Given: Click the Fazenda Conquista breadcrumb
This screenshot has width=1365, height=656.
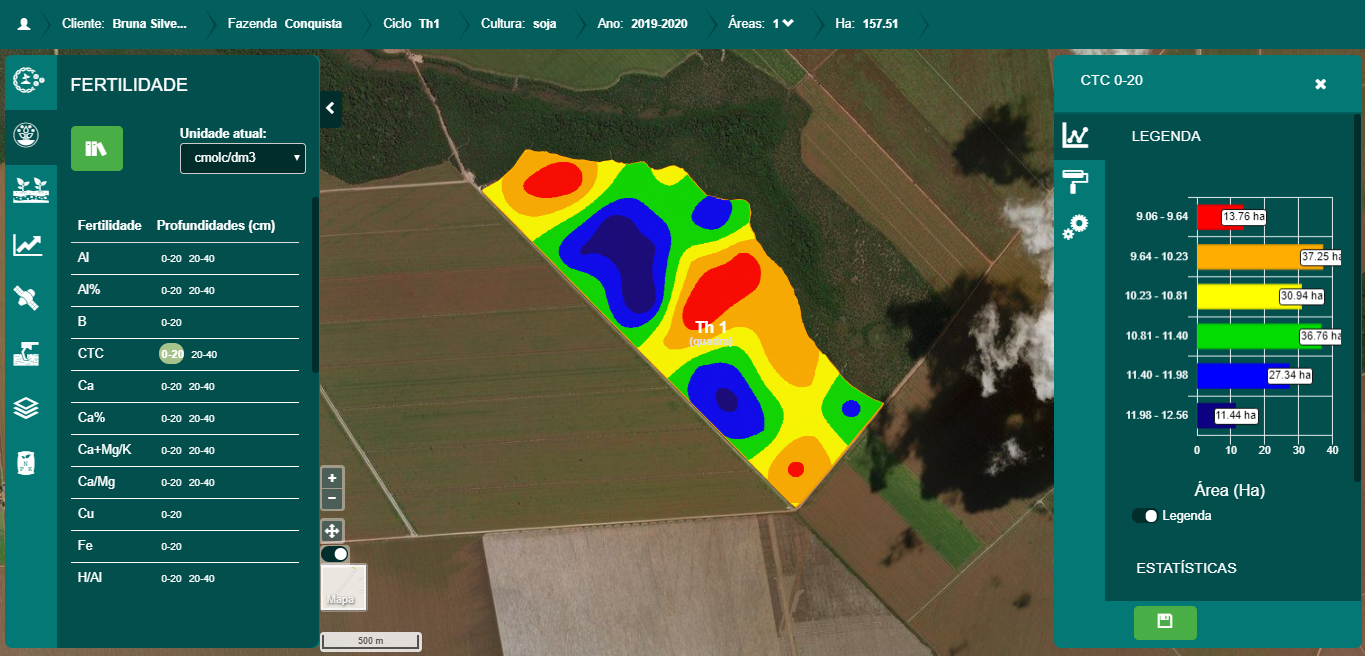Looking at the screenshot, I should click(x=285, y=23).
